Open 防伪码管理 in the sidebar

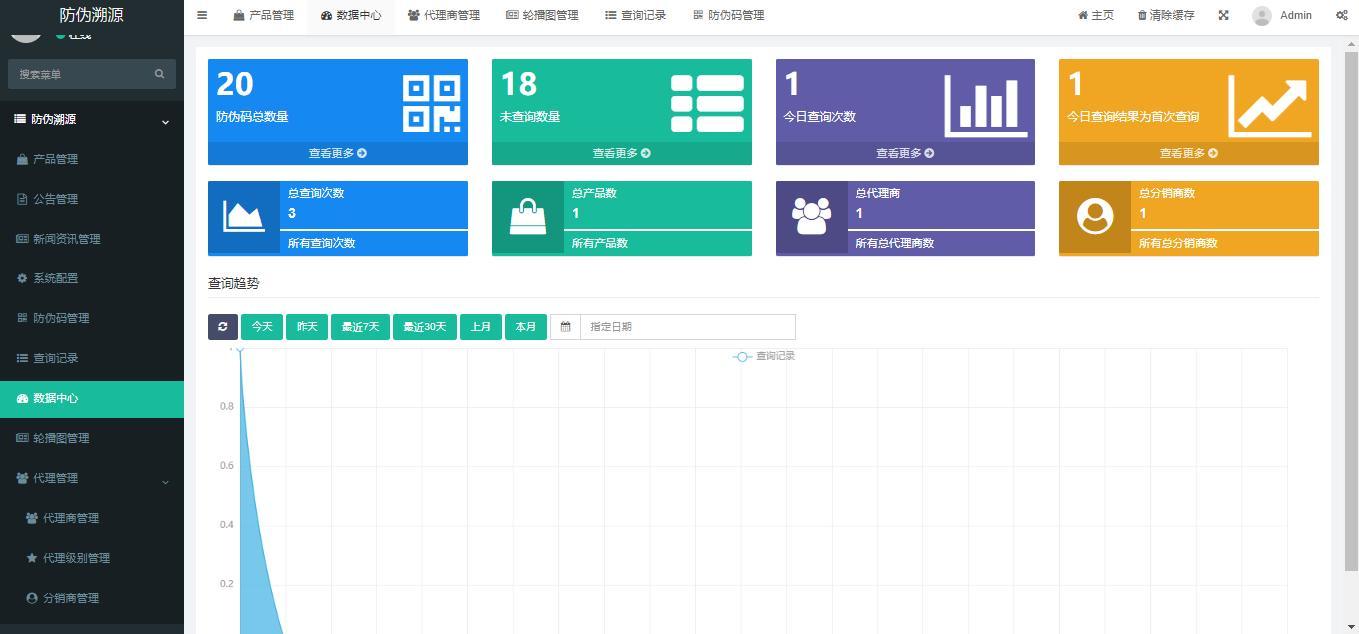coord(92,318)
